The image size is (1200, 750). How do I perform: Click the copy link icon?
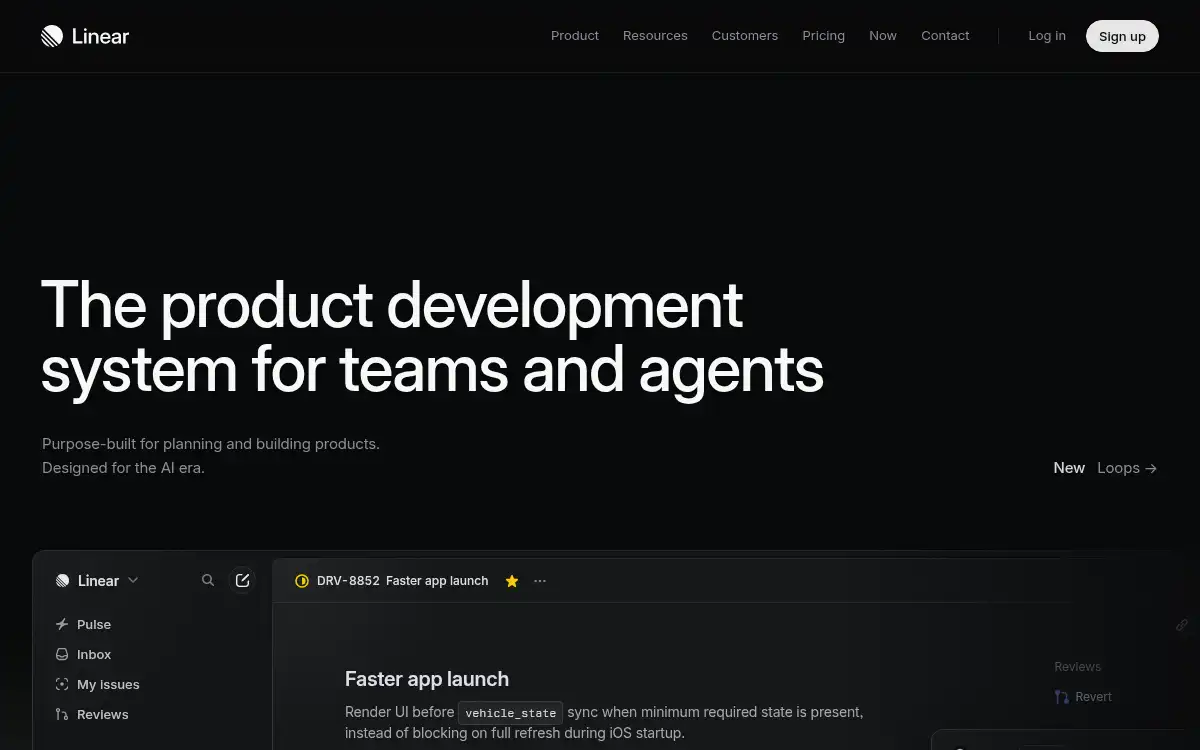(x=1182, y=625)
